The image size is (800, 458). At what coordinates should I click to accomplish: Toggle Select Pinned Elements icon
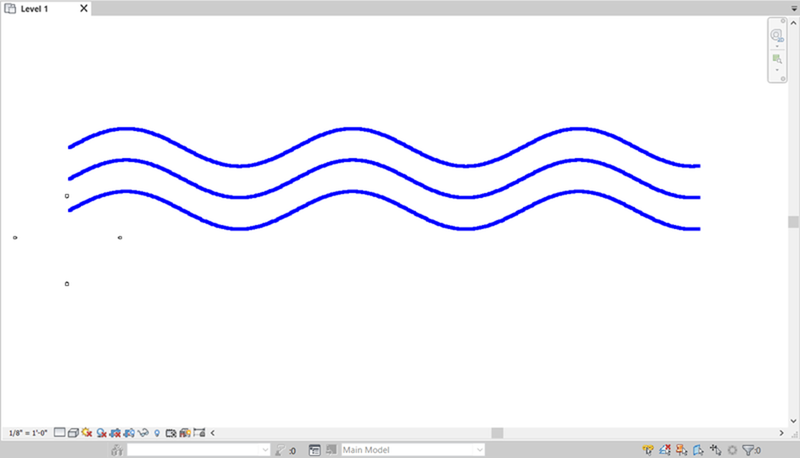coord(682,450)
